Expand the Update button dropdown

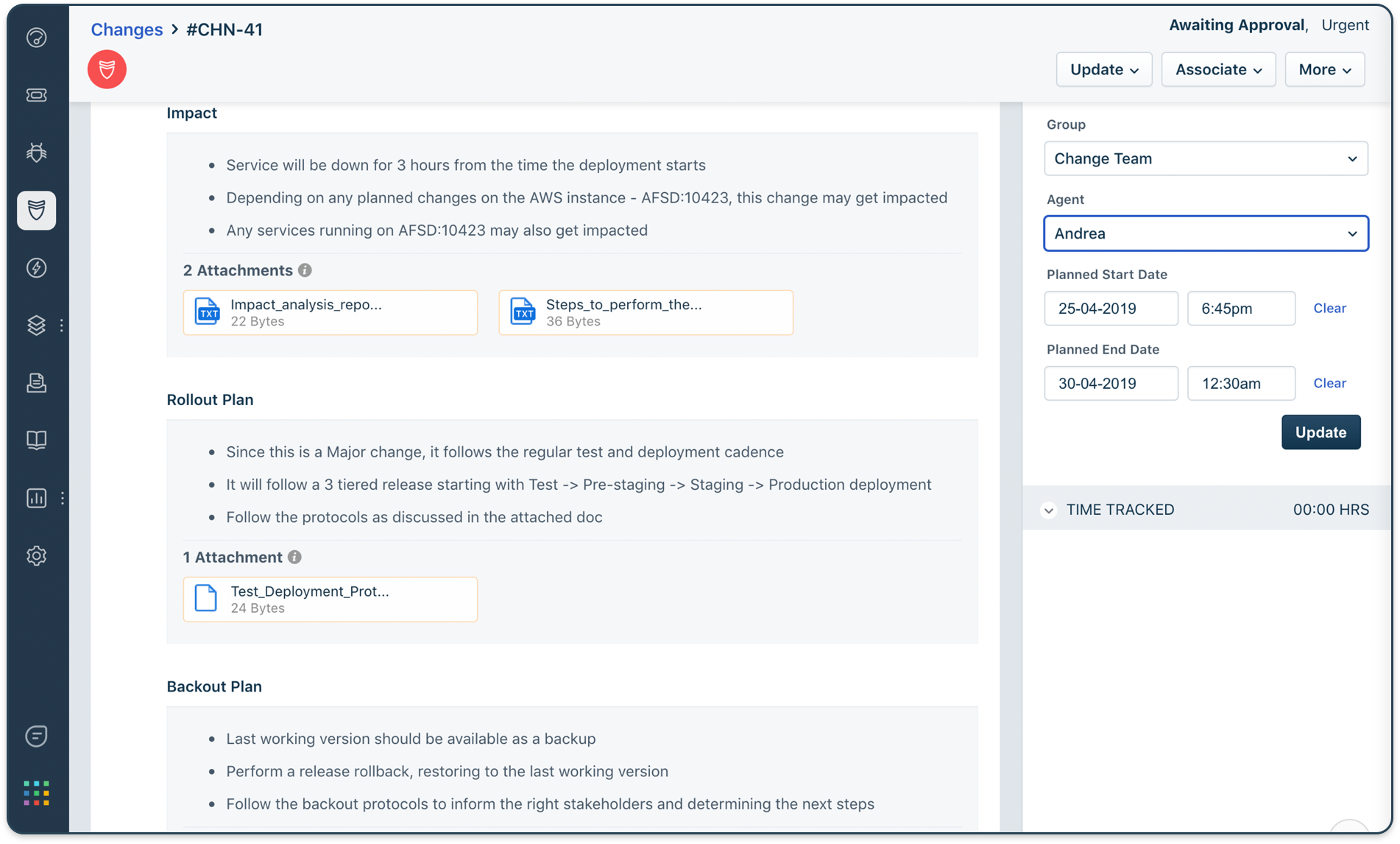tap(1103, 69)
